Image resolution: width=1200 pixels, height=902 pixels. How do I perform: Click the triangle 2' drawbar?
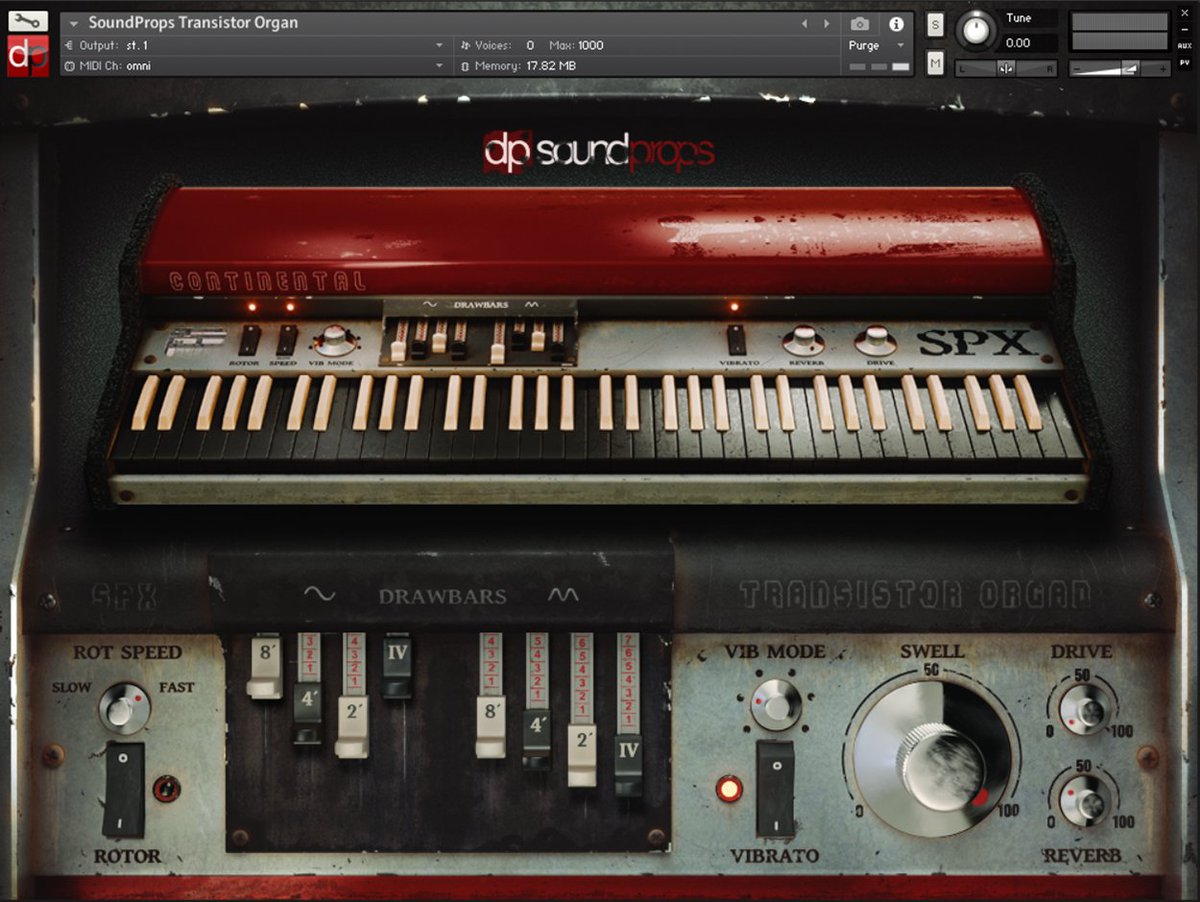[583, 755]
